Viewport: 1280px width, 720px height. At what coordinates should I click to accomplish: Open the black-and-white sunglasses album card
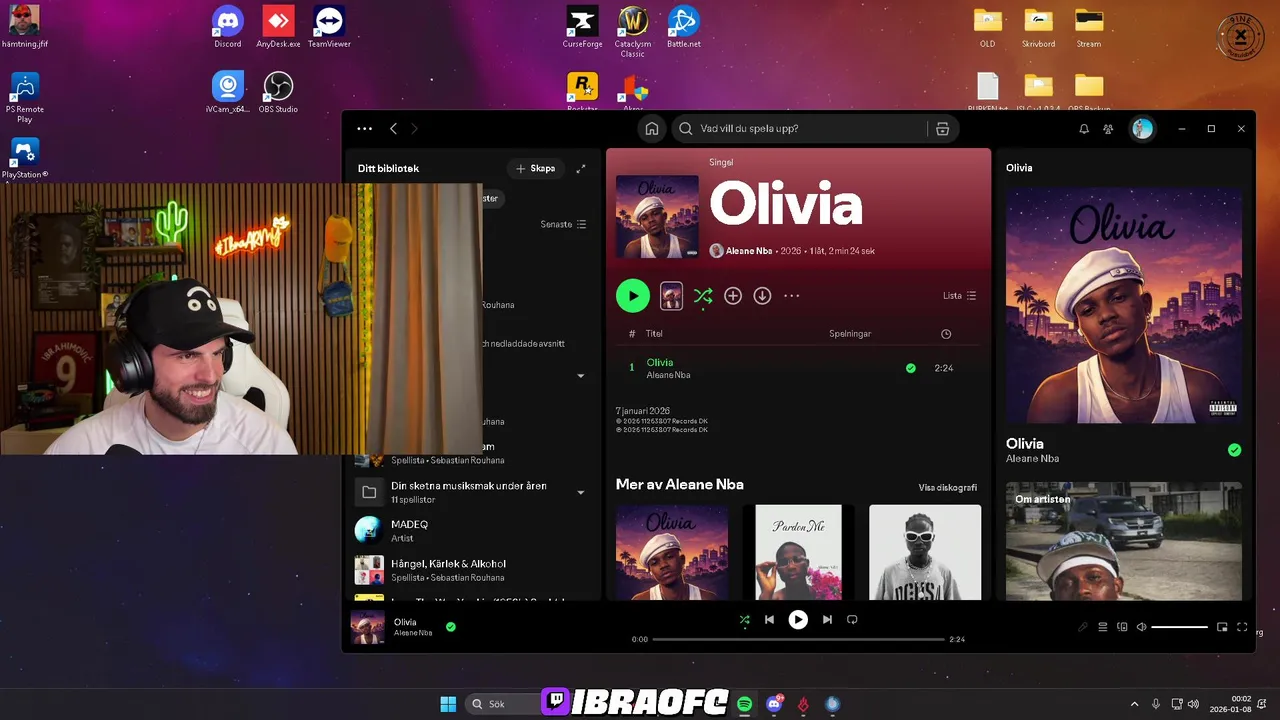925,552
